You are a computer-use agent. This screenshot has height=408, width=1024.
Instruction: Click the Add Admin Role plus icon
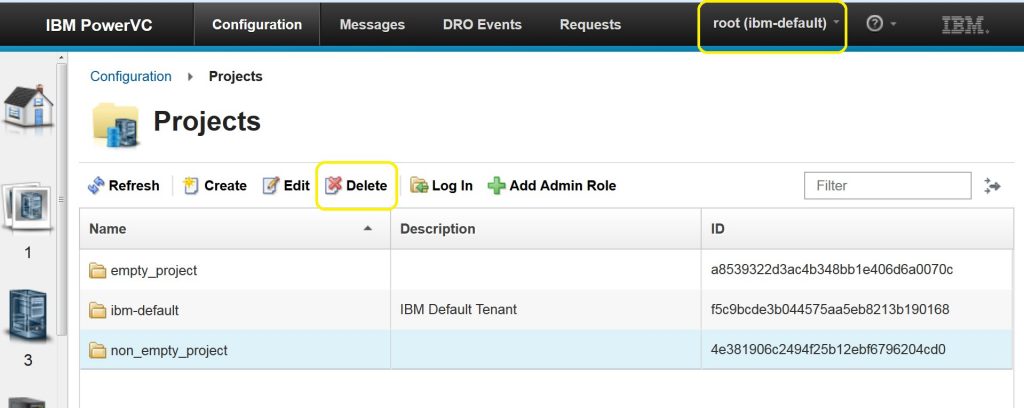click(x=496, y=186)
